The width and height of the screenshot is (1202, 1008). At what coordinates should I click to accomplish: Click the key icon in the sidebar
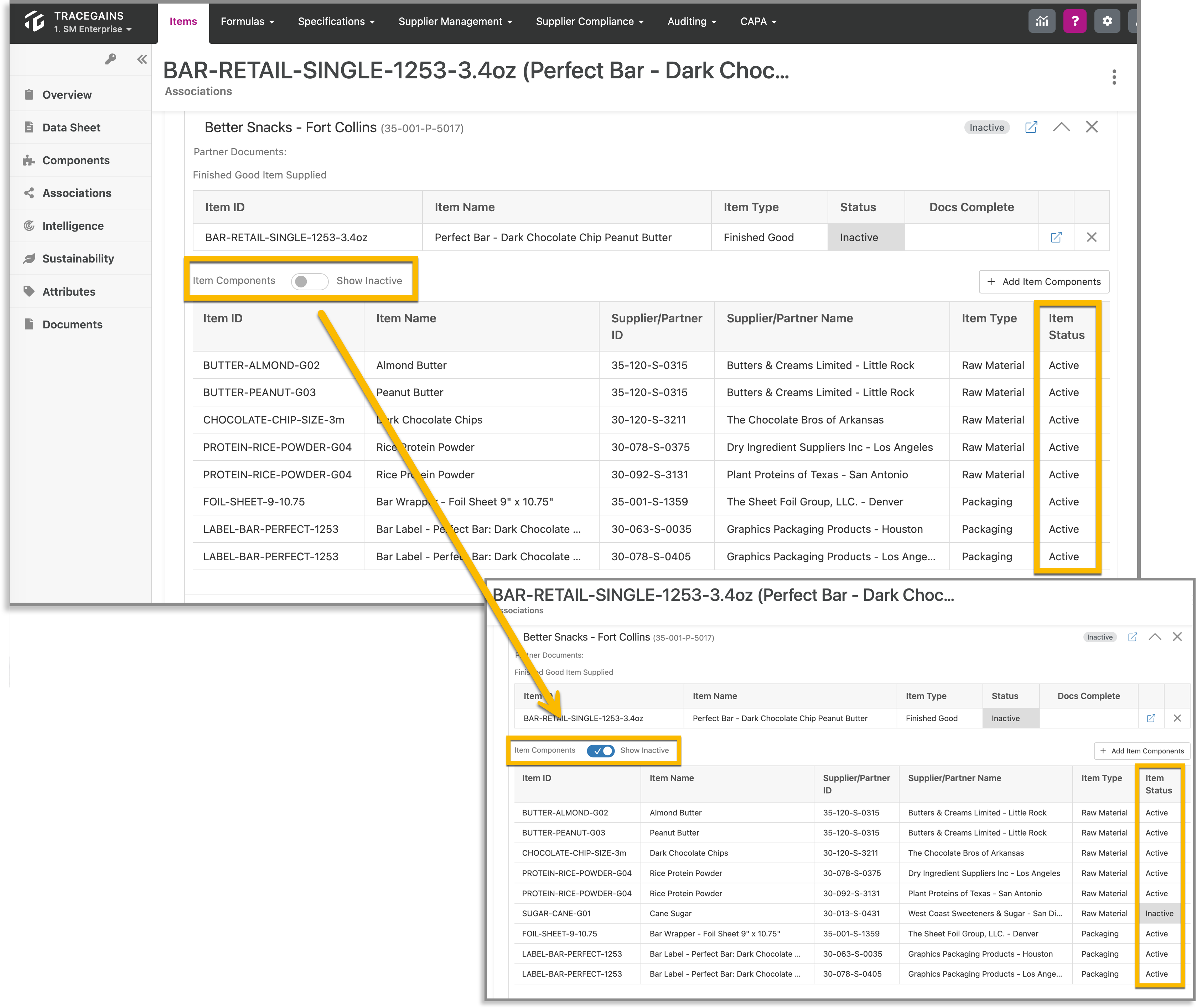coord(110,59)
